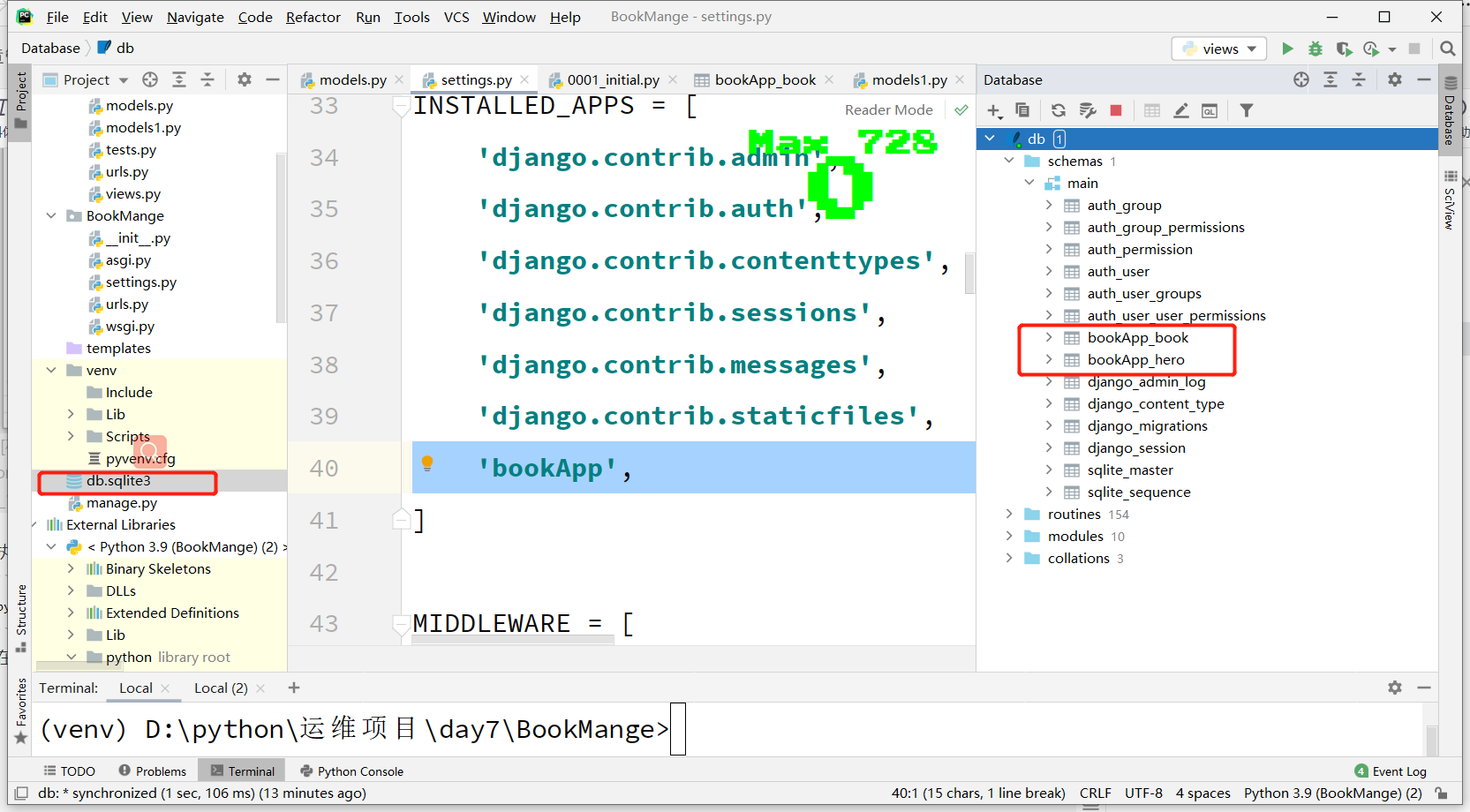
Task: Expand the collations folder
Action: coord(1009,558)
